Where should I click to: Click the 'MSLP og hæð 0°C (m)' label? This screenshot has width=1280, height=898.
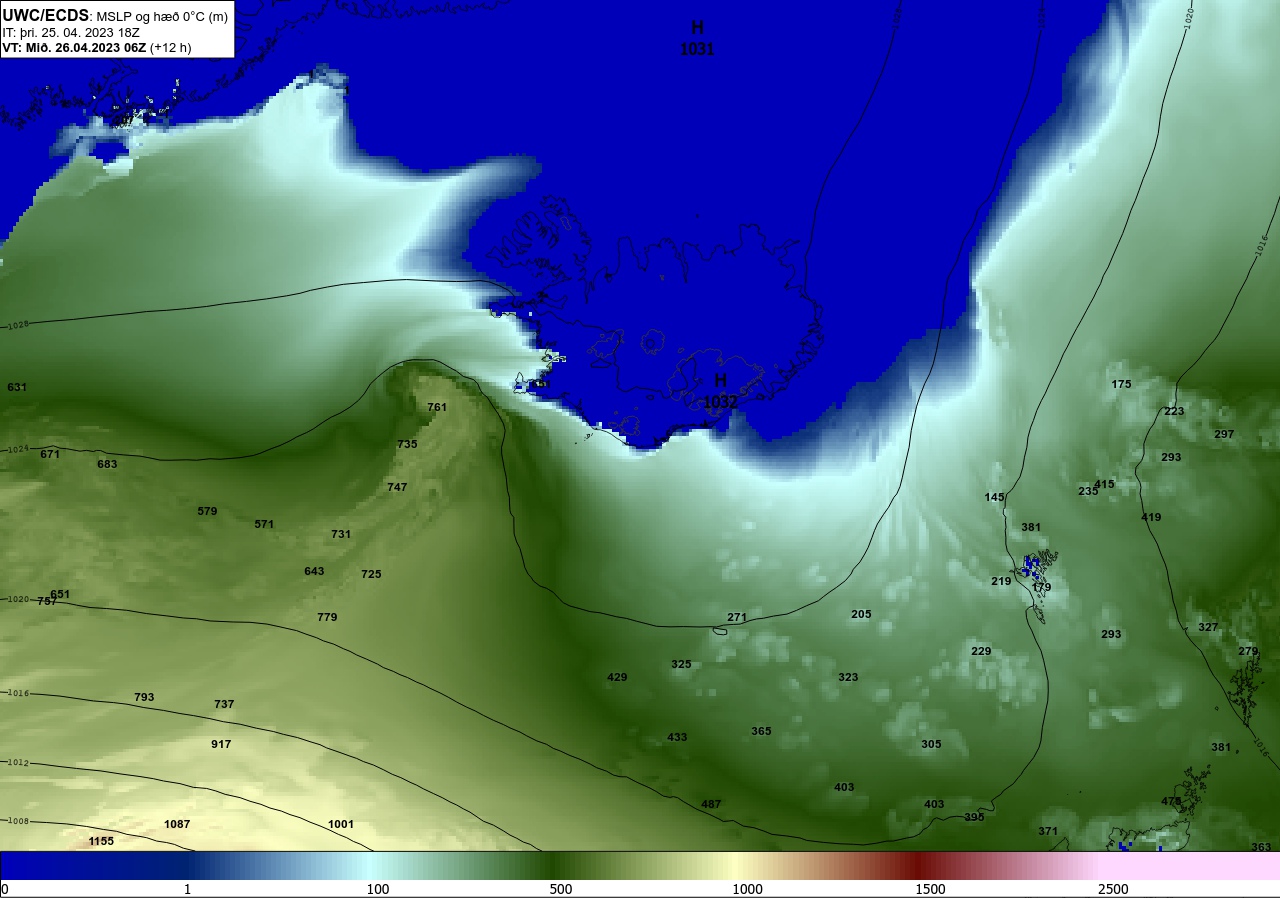pyautogui.click(x=162, y=16)
